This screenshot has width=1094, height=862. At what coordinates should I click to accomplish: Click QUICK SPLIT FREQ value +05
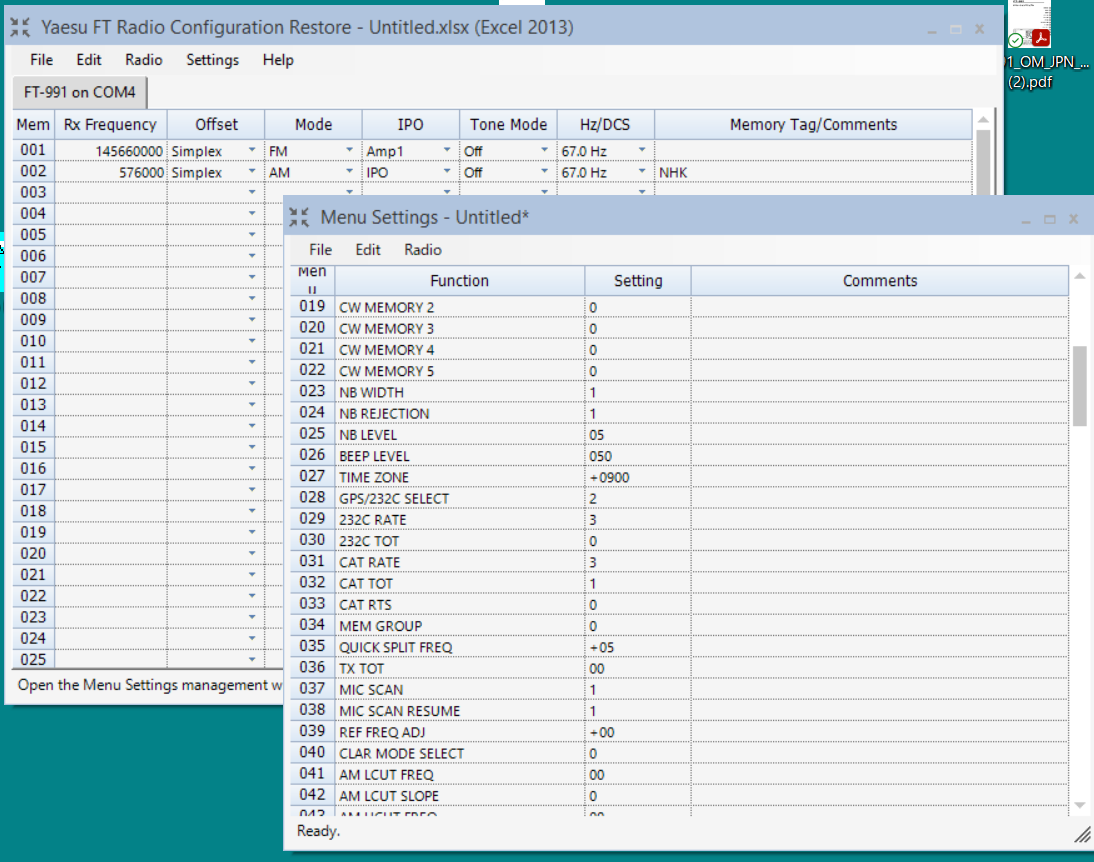pos(638,648)
